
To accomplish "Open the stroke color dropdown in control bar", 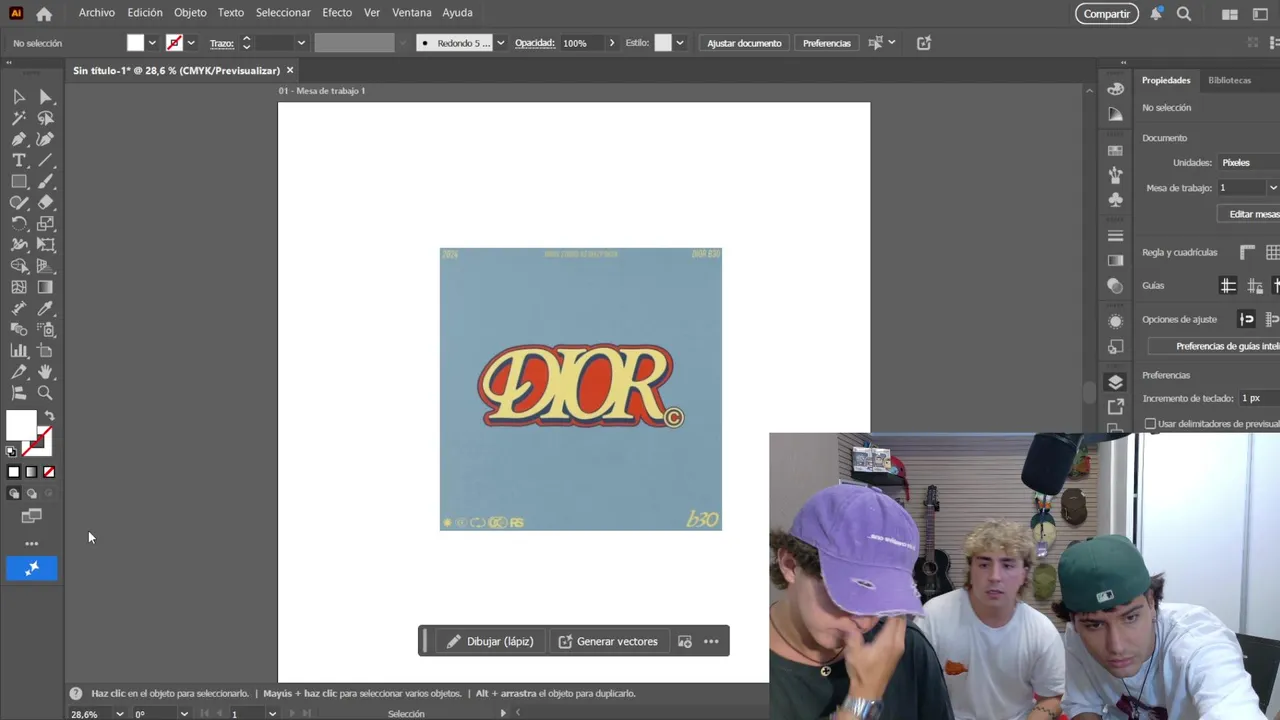I will click(190, 43).
